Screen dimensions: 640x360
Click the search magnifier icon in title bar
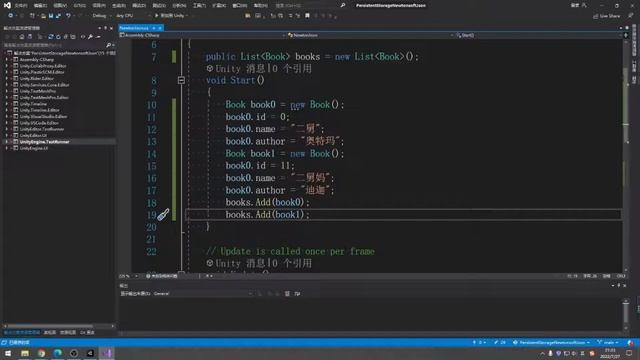pos(343,5)
